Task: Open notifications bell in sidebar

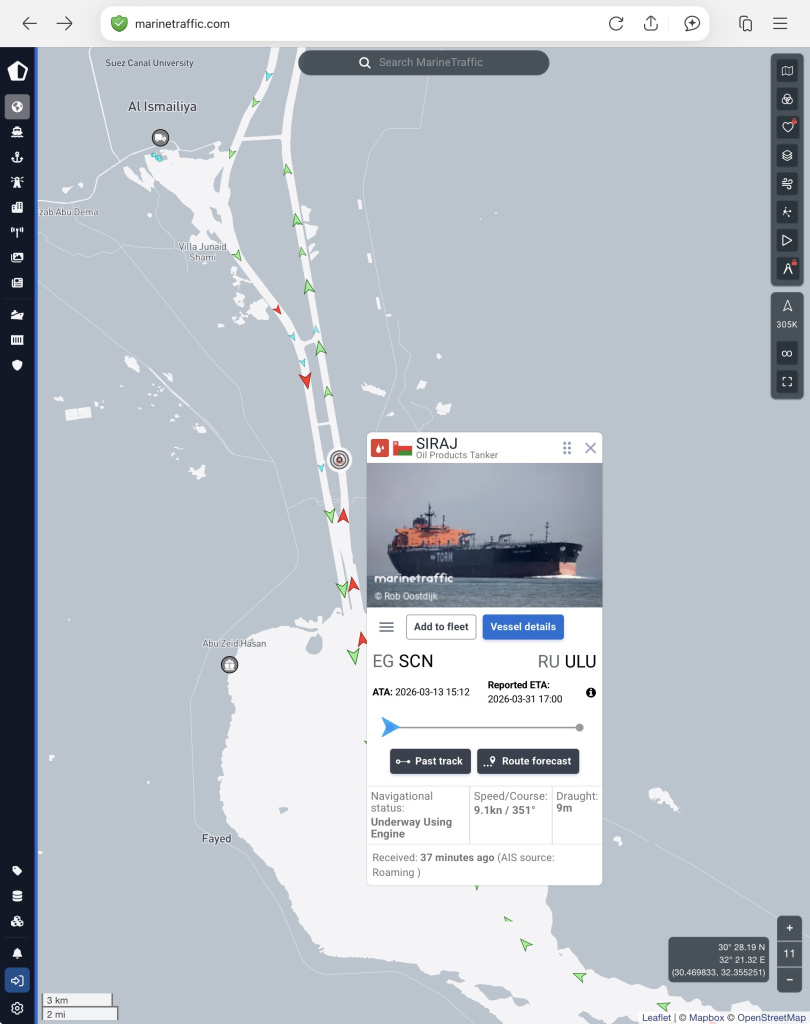Action: [17, 953]
